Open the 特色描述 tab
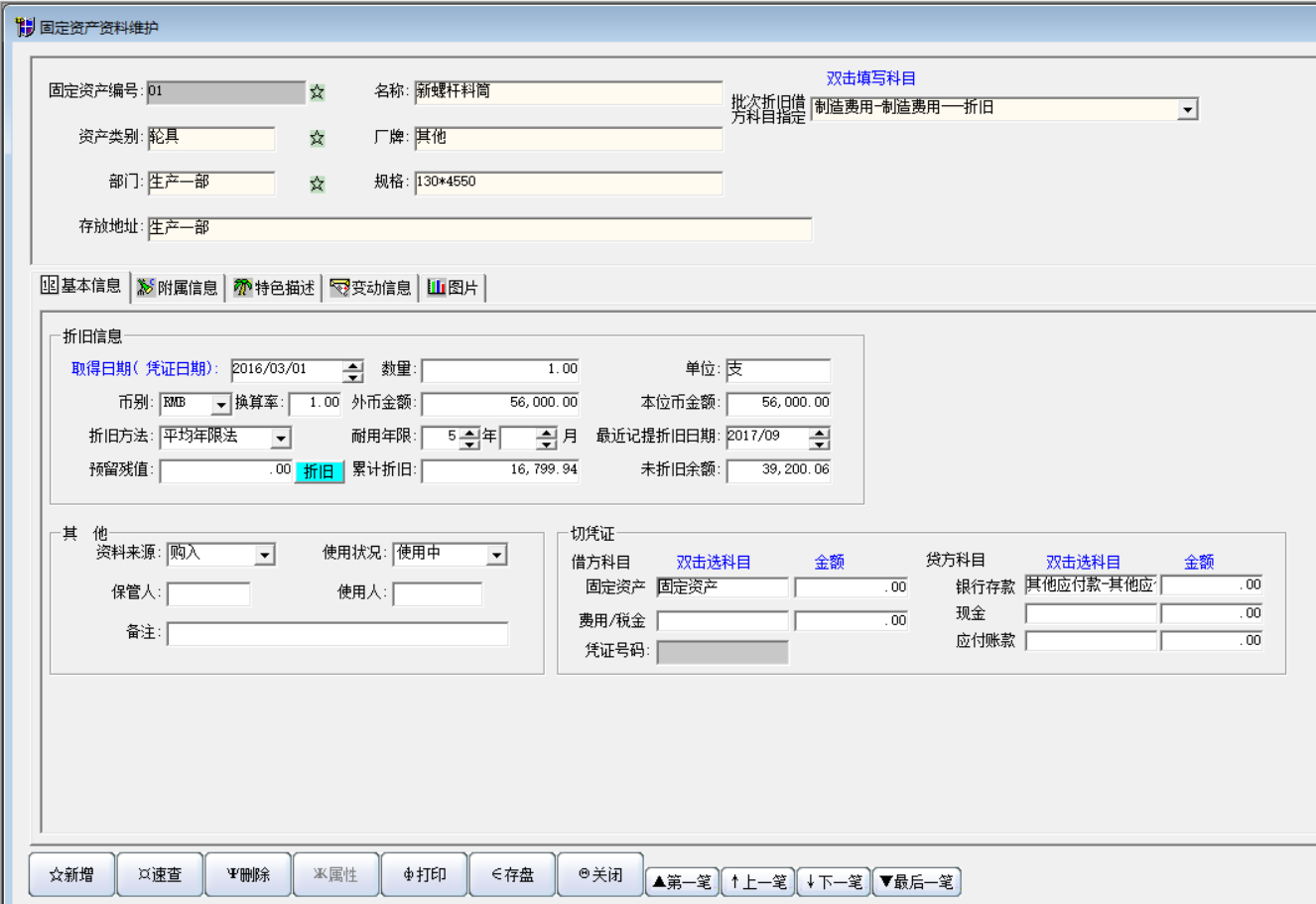The height and width of the screenshot is (904, 1316). 275,288
